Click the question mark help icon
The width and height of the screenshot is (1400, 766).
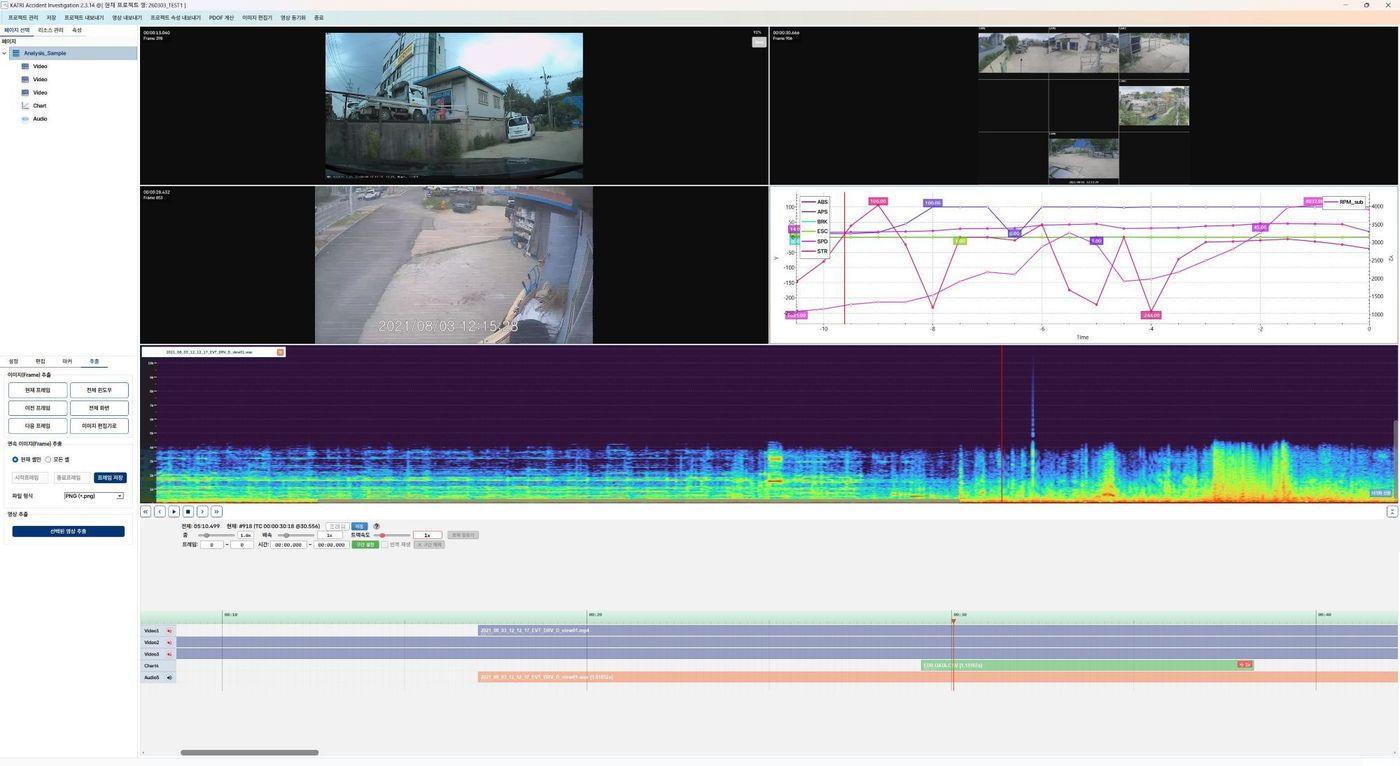point(376,526)
